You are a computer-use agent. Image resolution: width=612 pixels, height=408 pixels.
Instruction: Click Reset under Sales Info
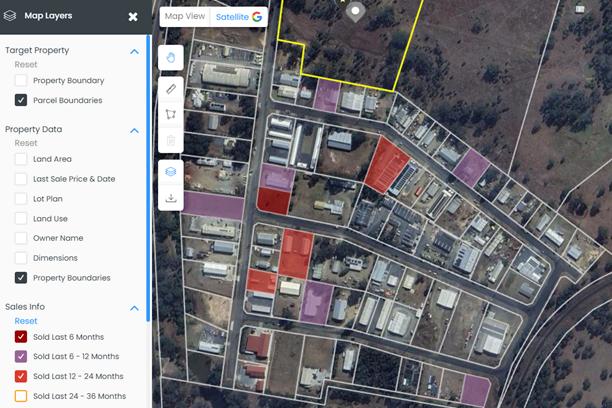26,321
